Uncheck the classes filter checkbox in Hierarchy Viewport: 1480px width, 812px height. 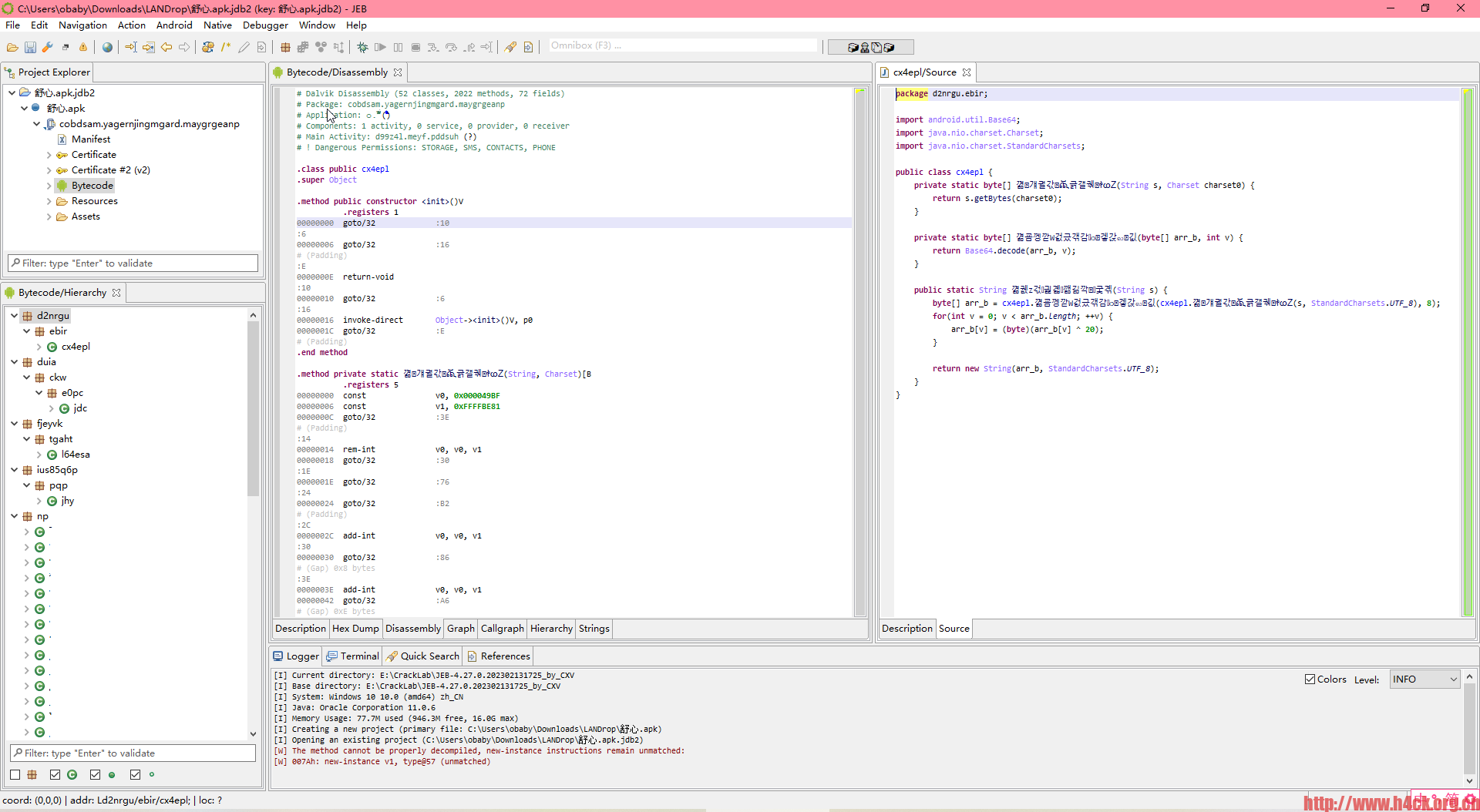(55, 775)
